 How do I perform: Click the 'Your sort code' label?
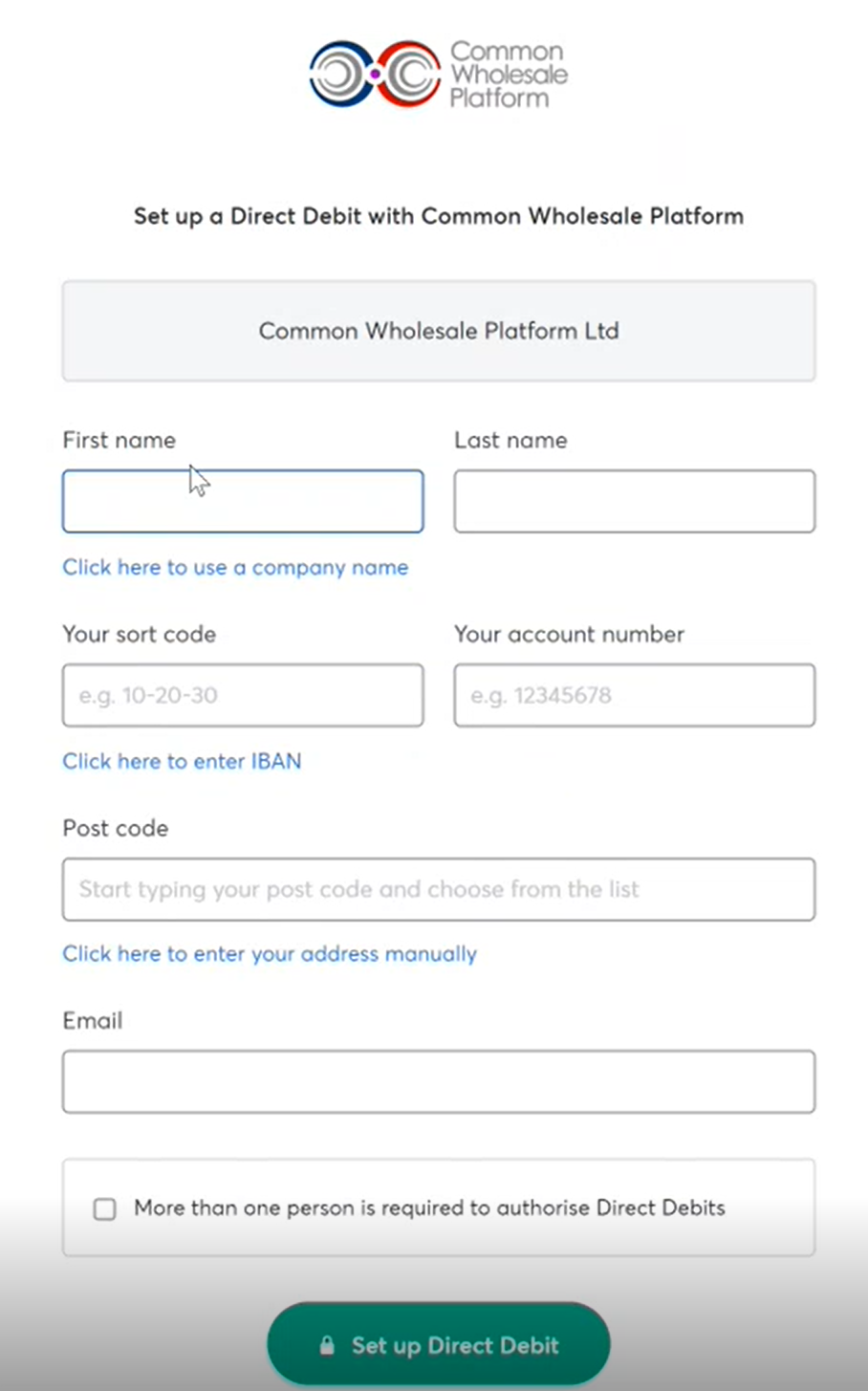(x=140, y=635)
